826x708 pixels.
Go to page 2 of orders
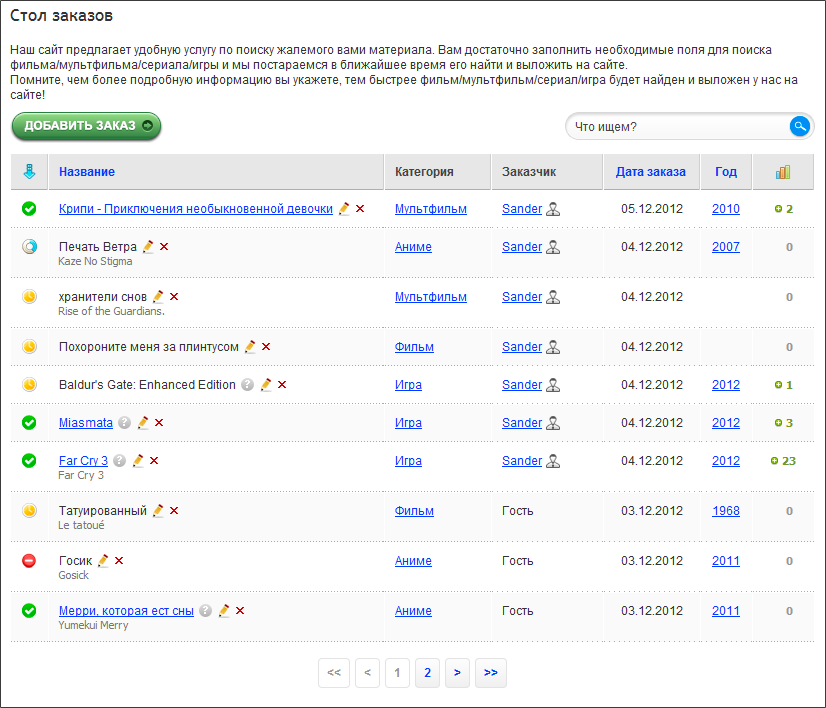[x=427, y=673]
